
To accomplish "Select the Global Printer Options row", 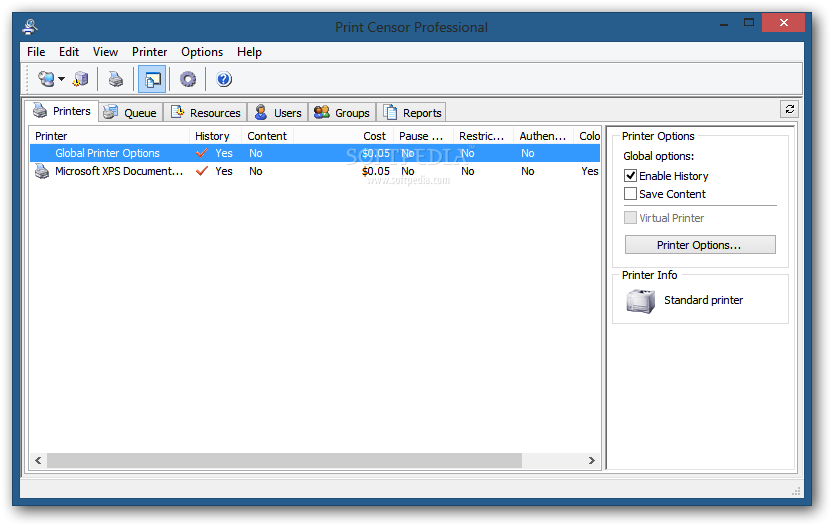I will point(315,153).
